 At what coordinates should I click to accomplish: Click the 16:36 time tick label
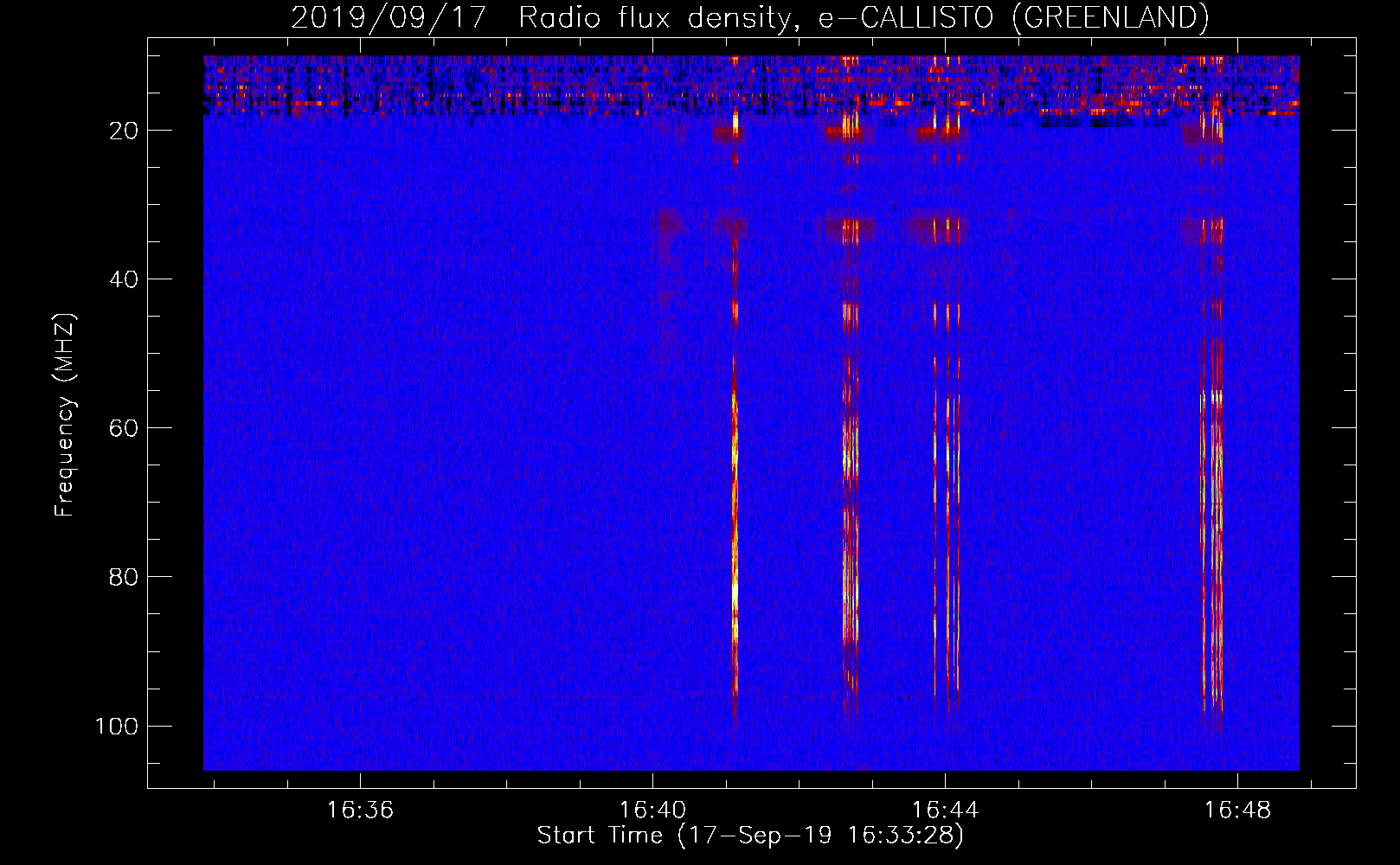360,810
